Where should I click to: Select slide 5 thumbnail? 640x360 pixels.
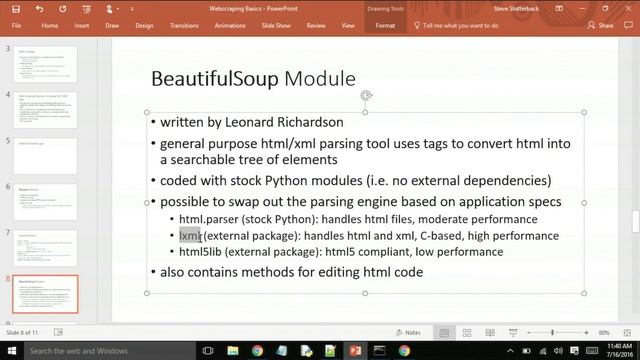coord(45,156)
